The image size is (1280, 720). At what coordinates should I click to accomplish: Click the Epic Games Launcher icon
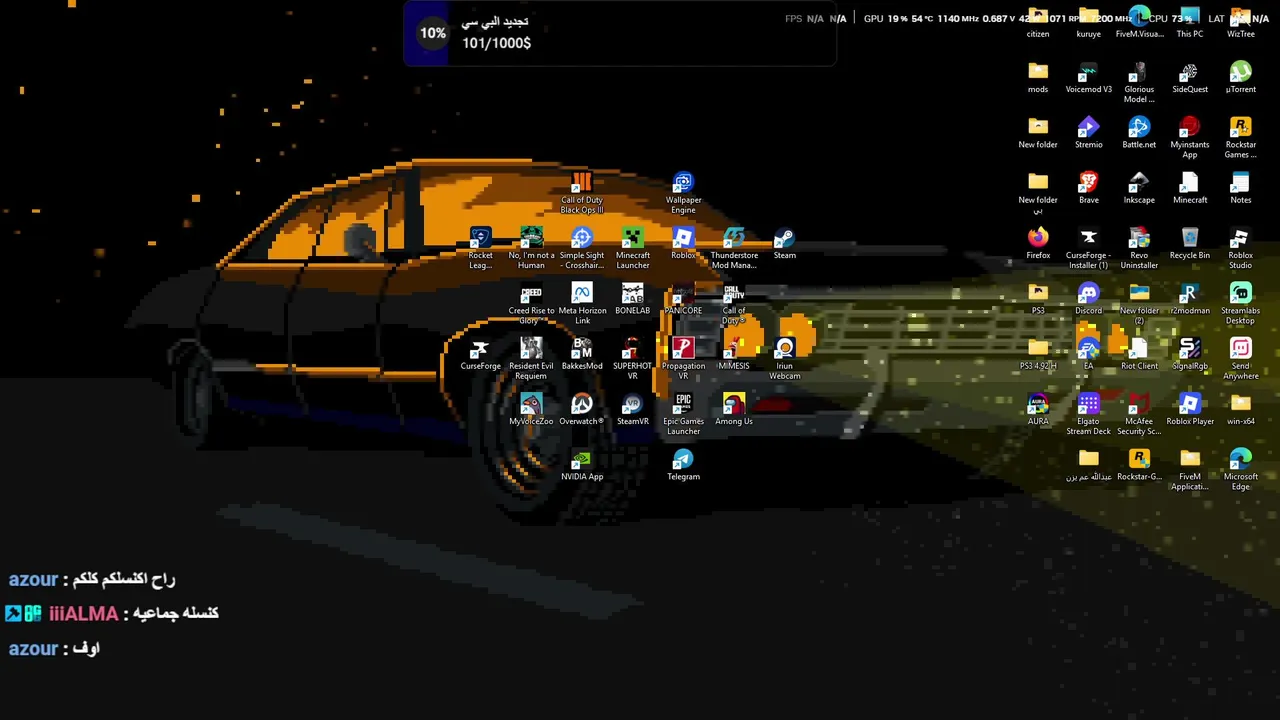coord(683,414)
